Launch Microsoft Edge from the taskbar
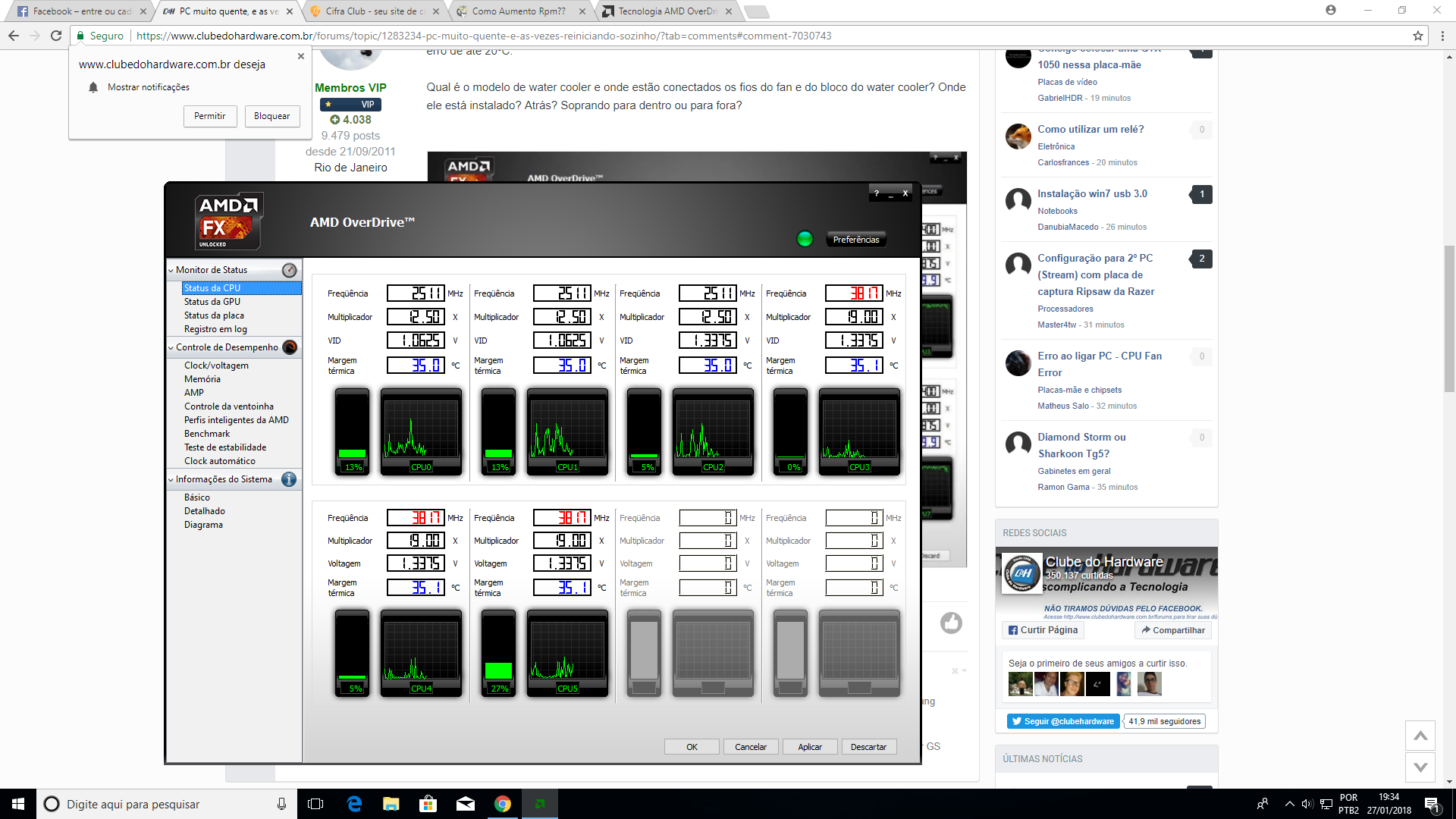1456x819 pixels. click(354, 804)
